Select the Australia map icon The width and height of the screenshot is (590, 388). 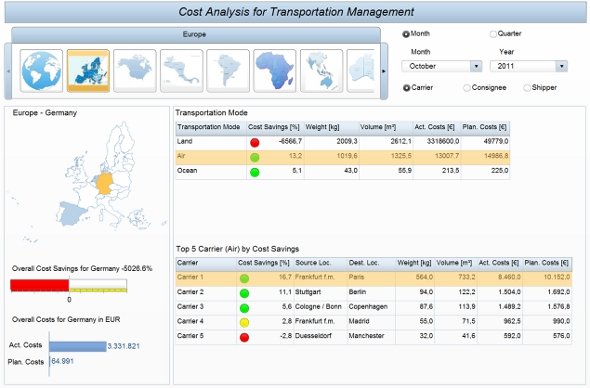pyautogui.click(x=360, y=71)
